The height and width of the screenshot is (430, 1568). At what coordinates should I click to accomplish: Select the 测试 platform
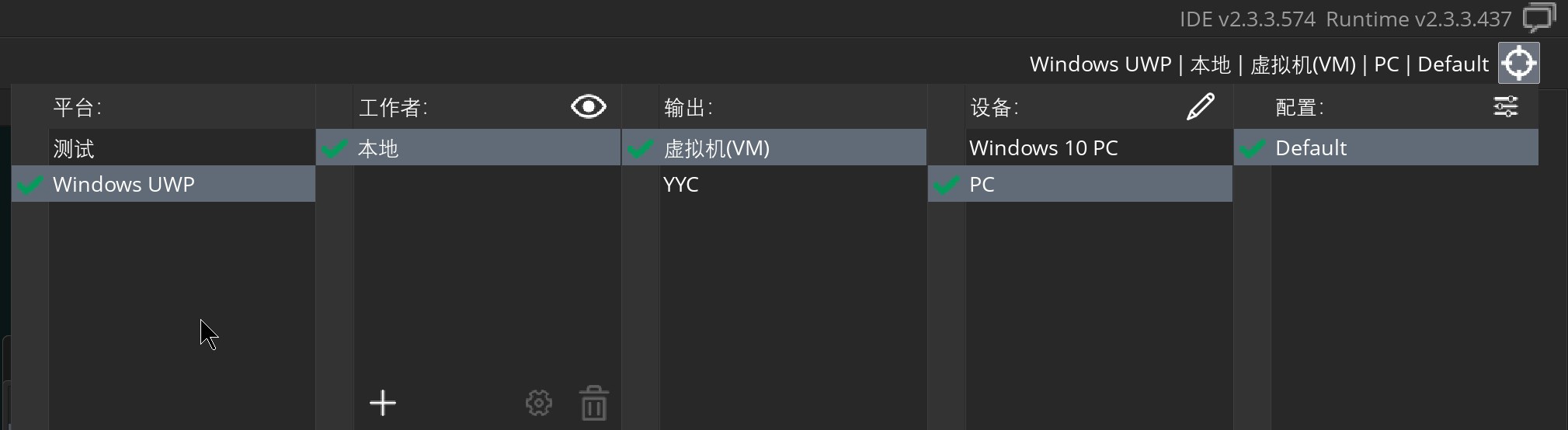75,148
